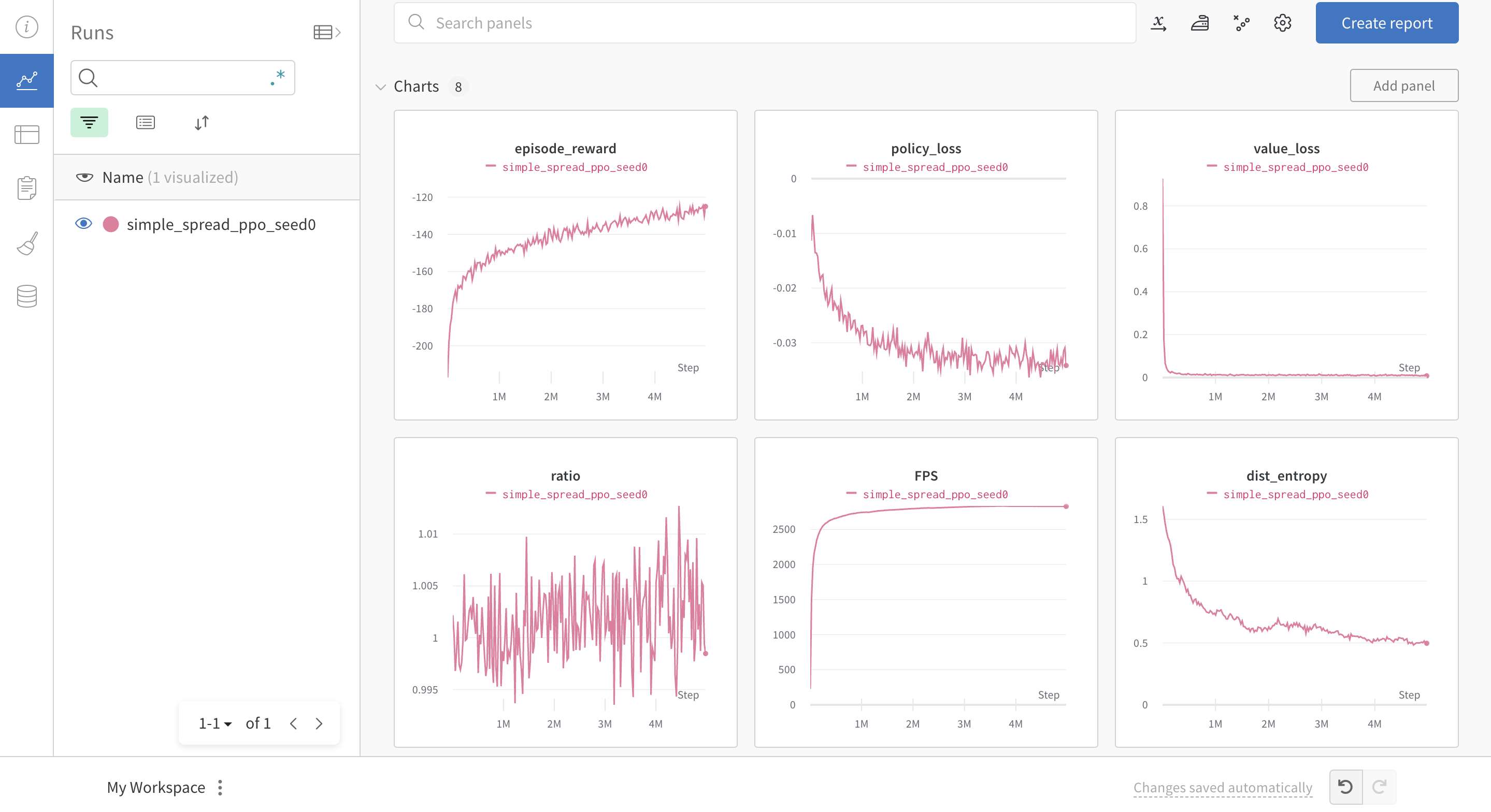Click the Search panels input field
Viewport: 1491px width, 812px height.
click(x=764, y=23)
